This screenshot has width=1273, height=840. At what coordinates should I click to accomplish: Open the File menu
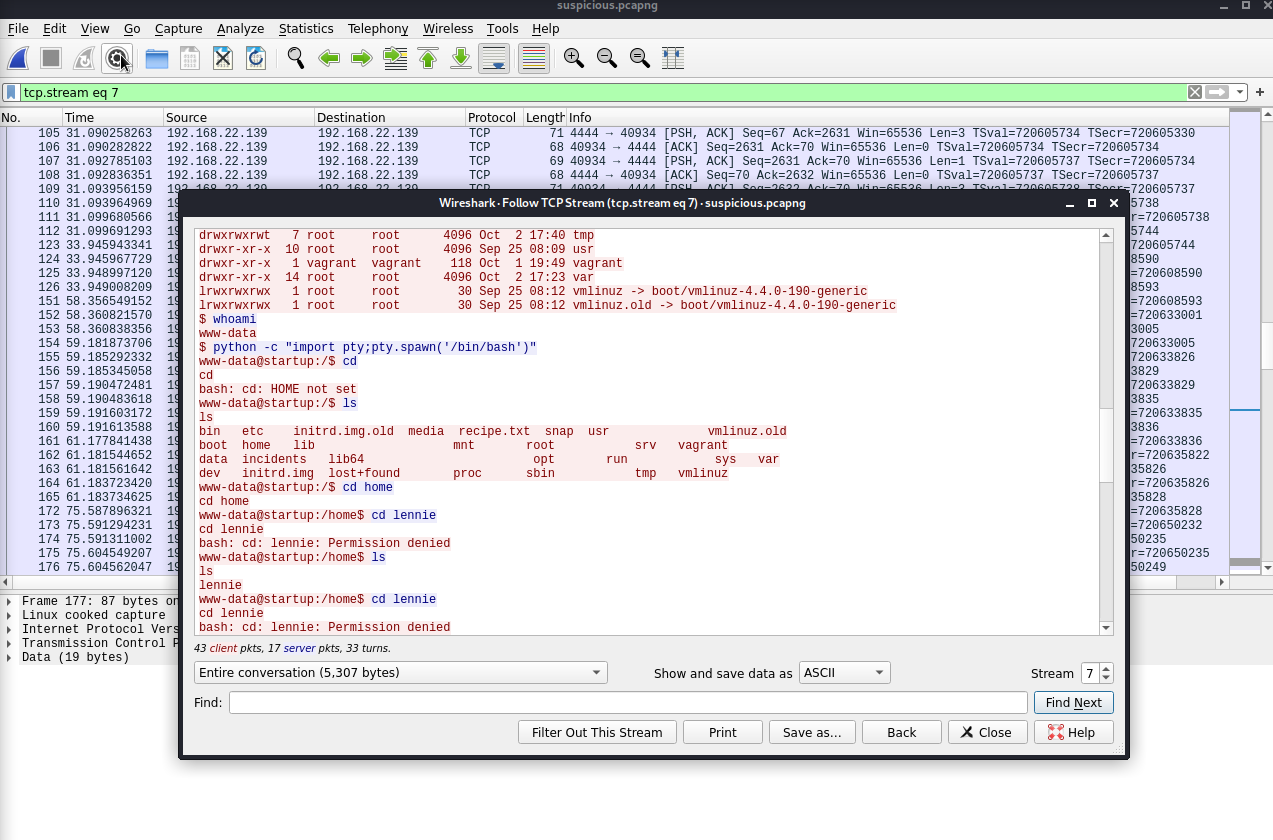(x=18, y=29)
